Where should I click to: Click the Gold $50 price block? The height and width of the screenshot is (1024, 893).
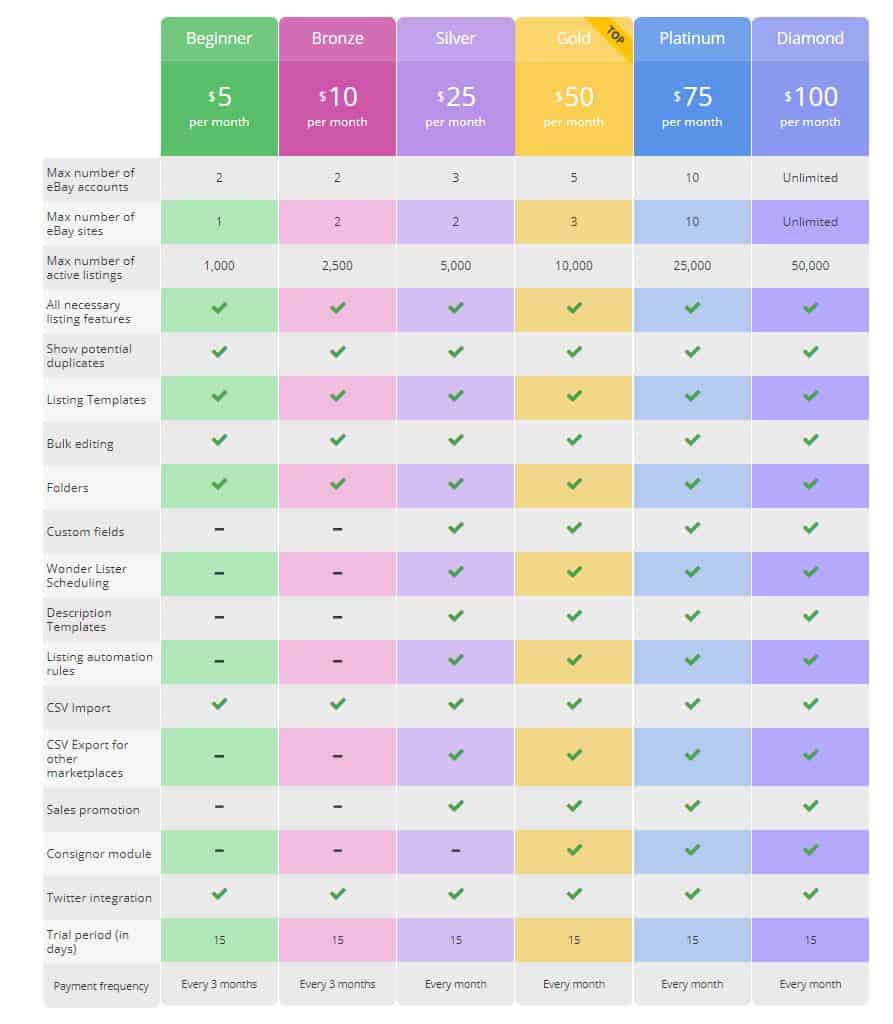pyautogui.click(x=574, y=106)
